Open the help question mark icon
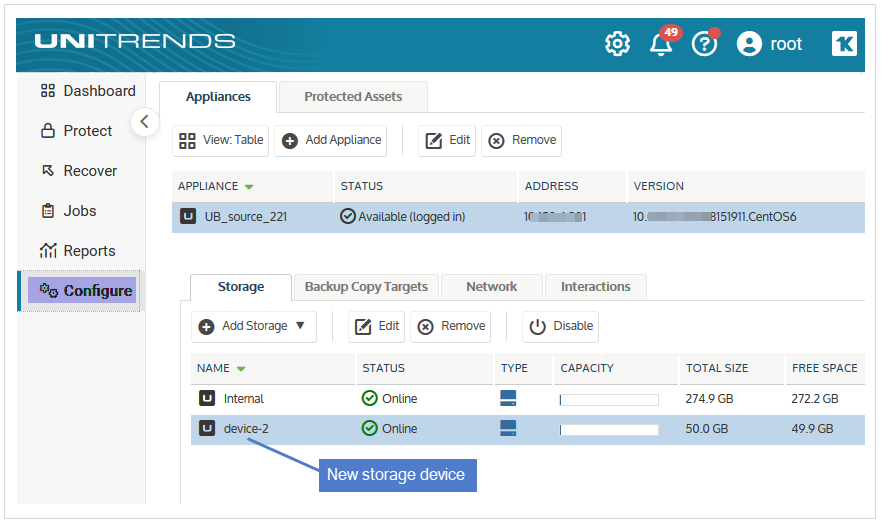Image resolution: width=892 pixels, height=532 pixels. (x=705, y=43)
